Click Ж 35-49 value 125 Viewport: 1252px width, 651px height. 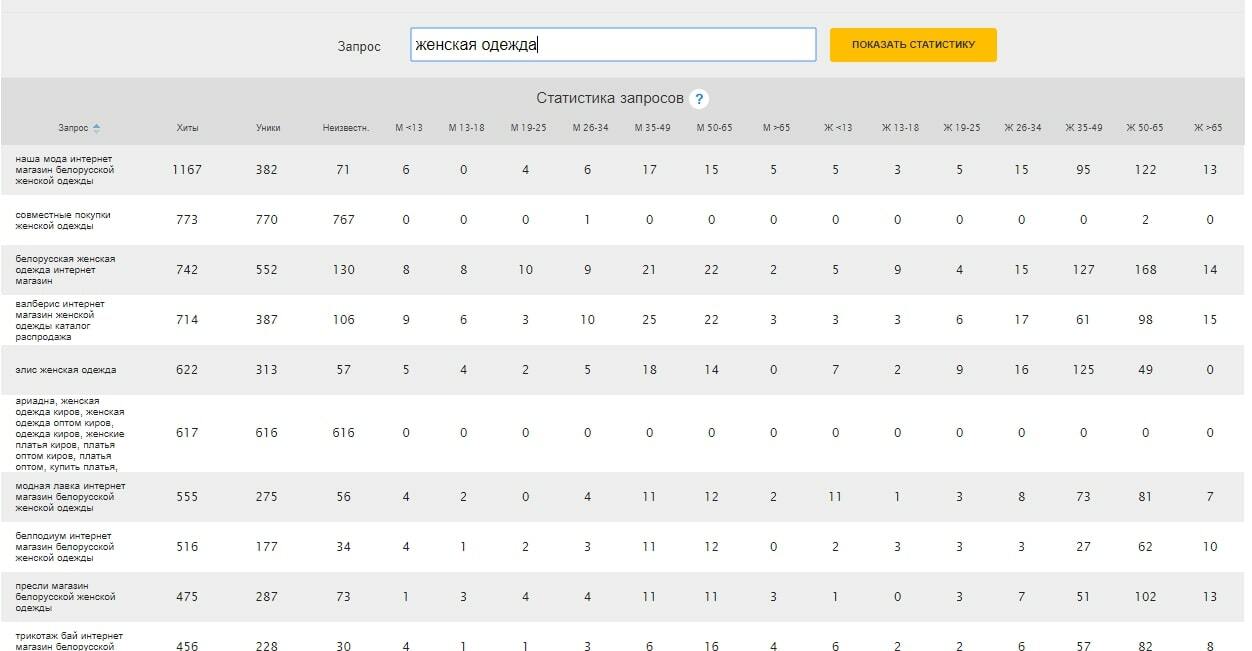coord(1084,370)
